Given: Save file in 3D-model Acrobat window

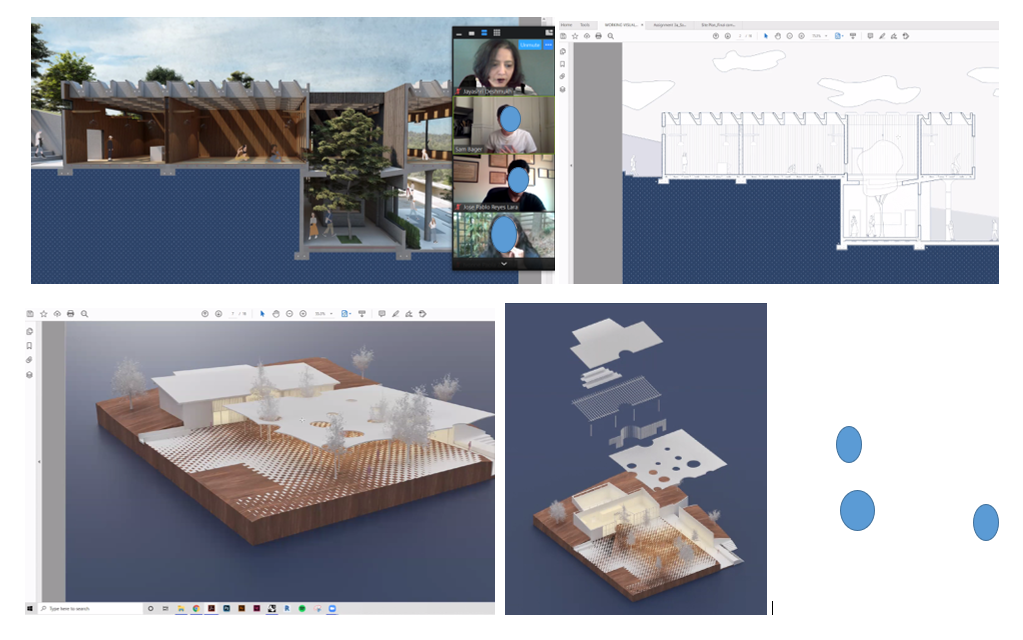Looking at the screenshot, I should 30,314.
